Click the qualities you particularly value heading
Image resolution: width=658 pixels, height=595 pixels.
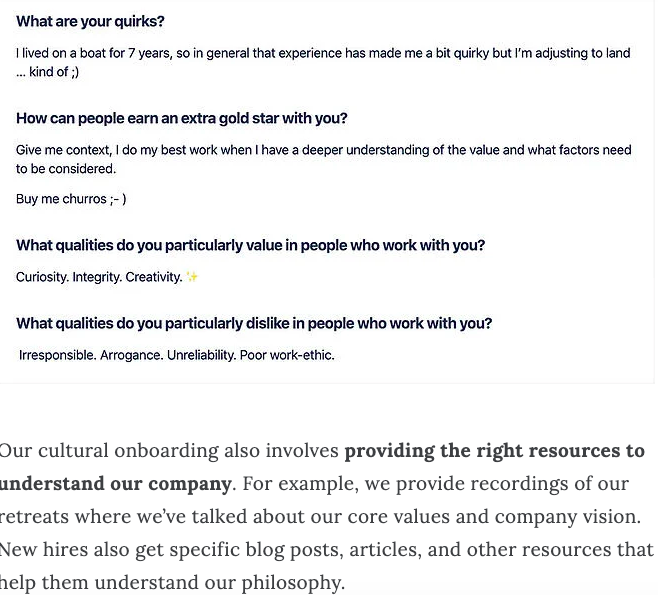click(x=251, y=245)
